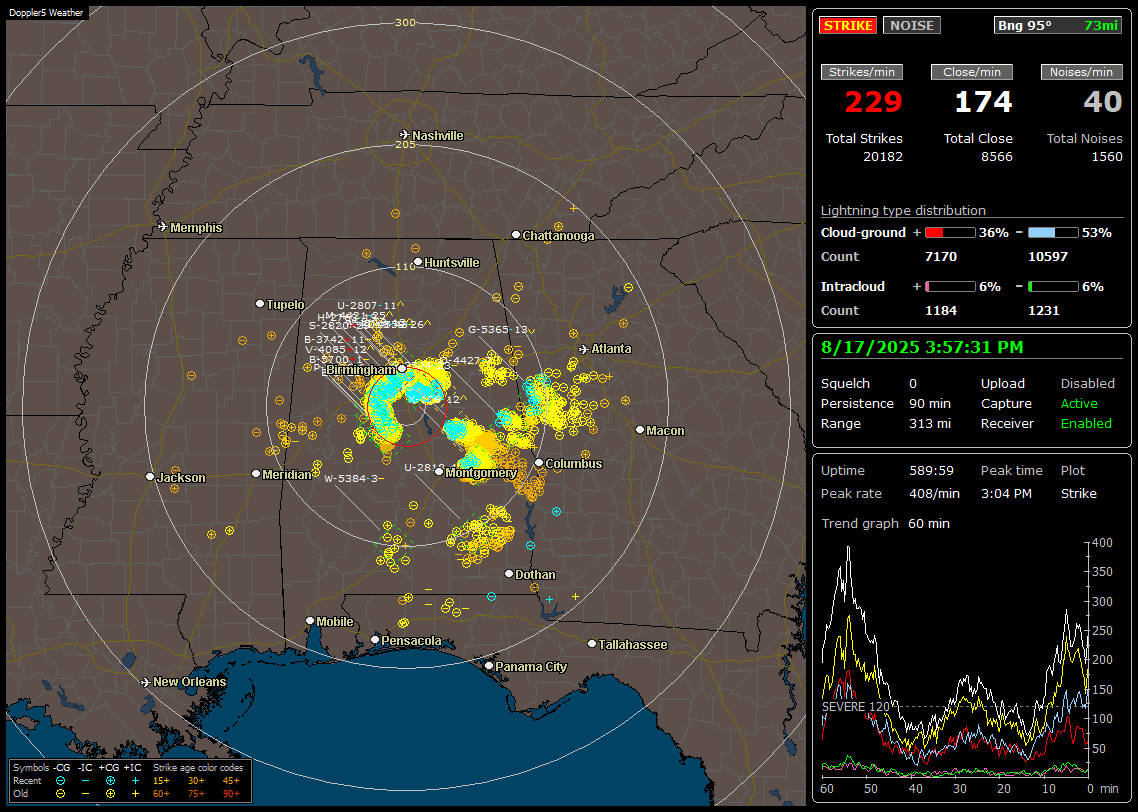Viewport: 1138px width, 812px height.
Task: Click the Columbus city marker dot
Action: click(539, 463)
